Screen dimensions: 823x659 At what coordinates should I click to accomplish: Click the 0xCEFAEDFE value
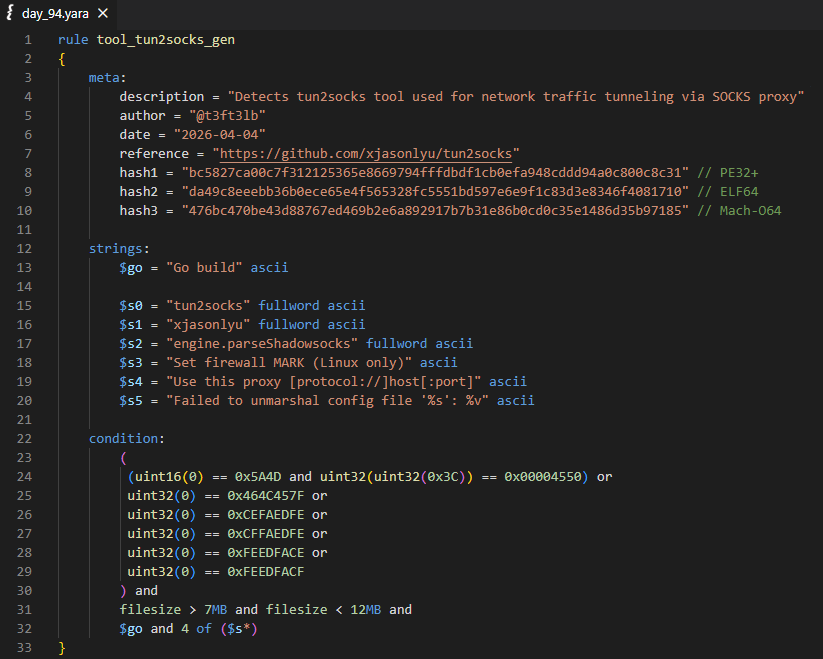(266, 515)
